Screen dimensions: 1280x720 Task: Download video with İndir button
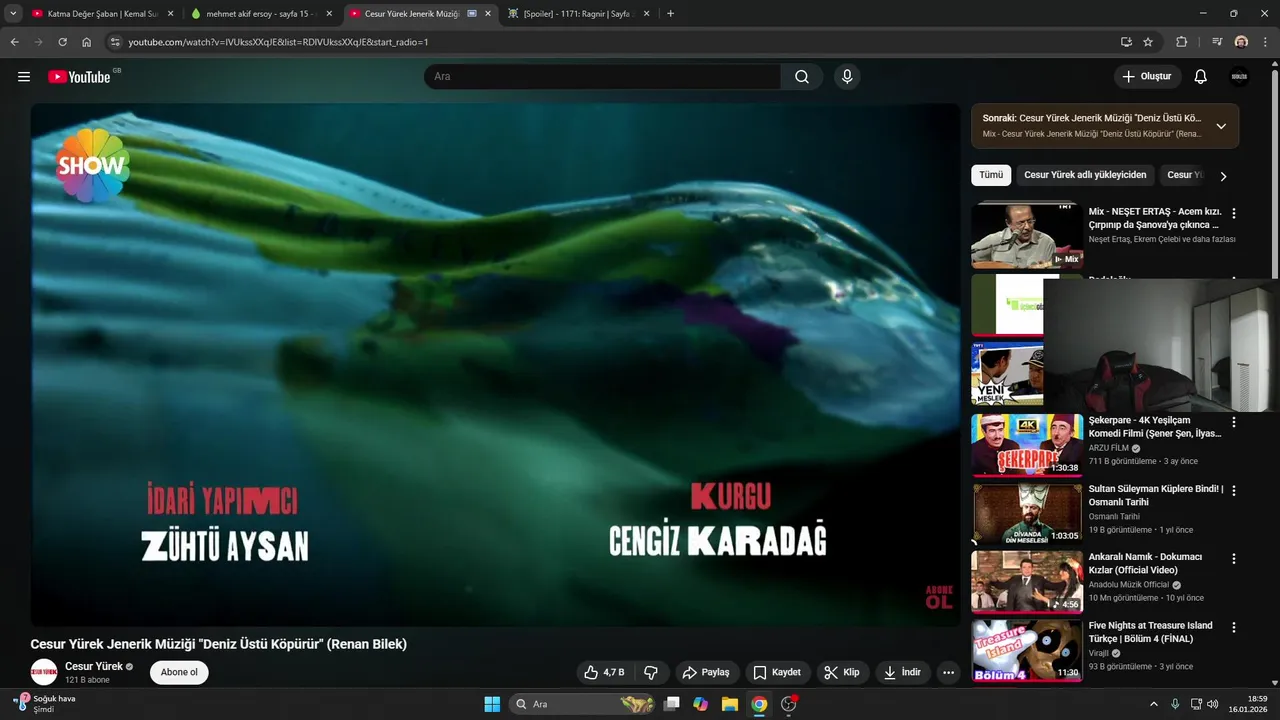pyautogui.click(x=902, y=672)
